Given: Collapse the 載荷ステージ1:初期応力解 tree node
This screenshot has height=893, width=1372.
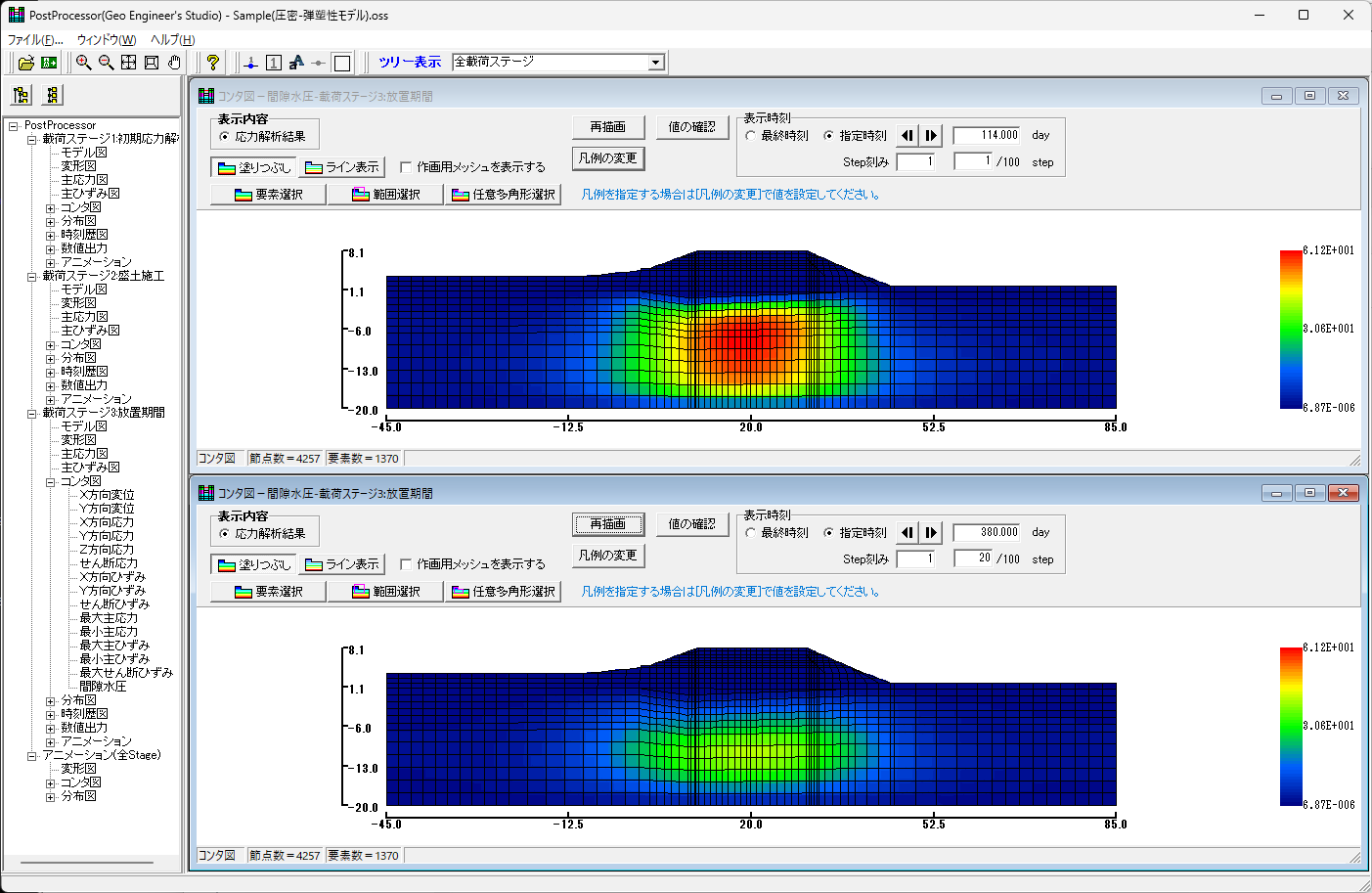Looking at the screenshot, I should (x=31, y=139).
